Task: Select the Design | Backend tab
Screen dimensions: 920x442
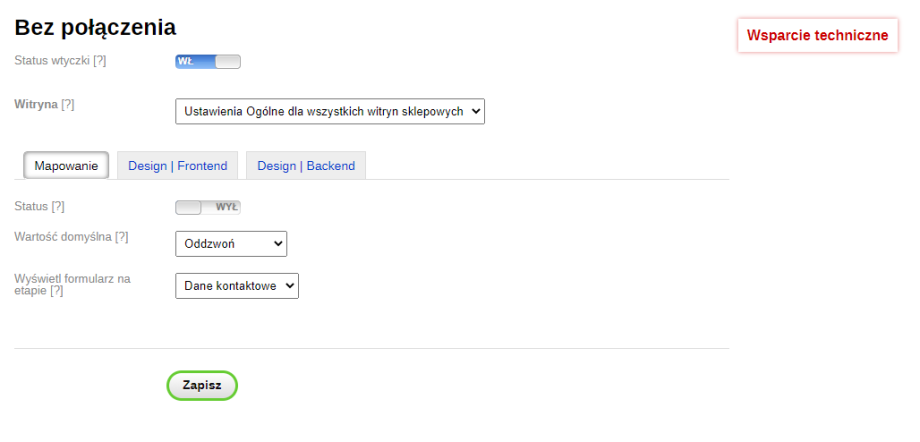Action: click(306, 166)
